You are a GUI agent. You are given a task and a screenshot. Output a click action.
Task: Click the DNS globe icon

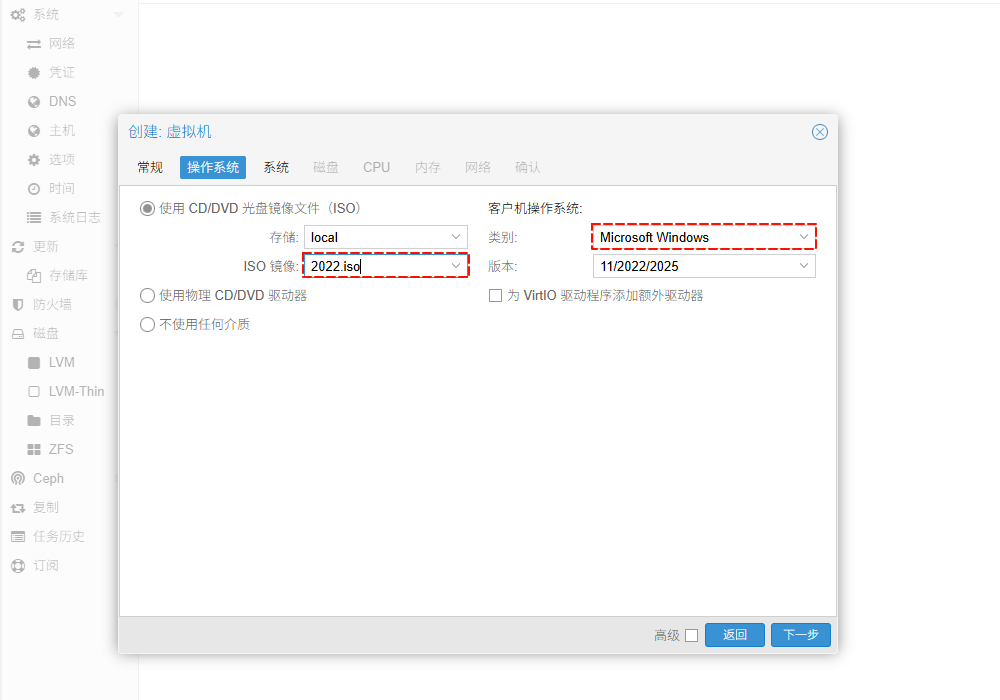point(34,102)
